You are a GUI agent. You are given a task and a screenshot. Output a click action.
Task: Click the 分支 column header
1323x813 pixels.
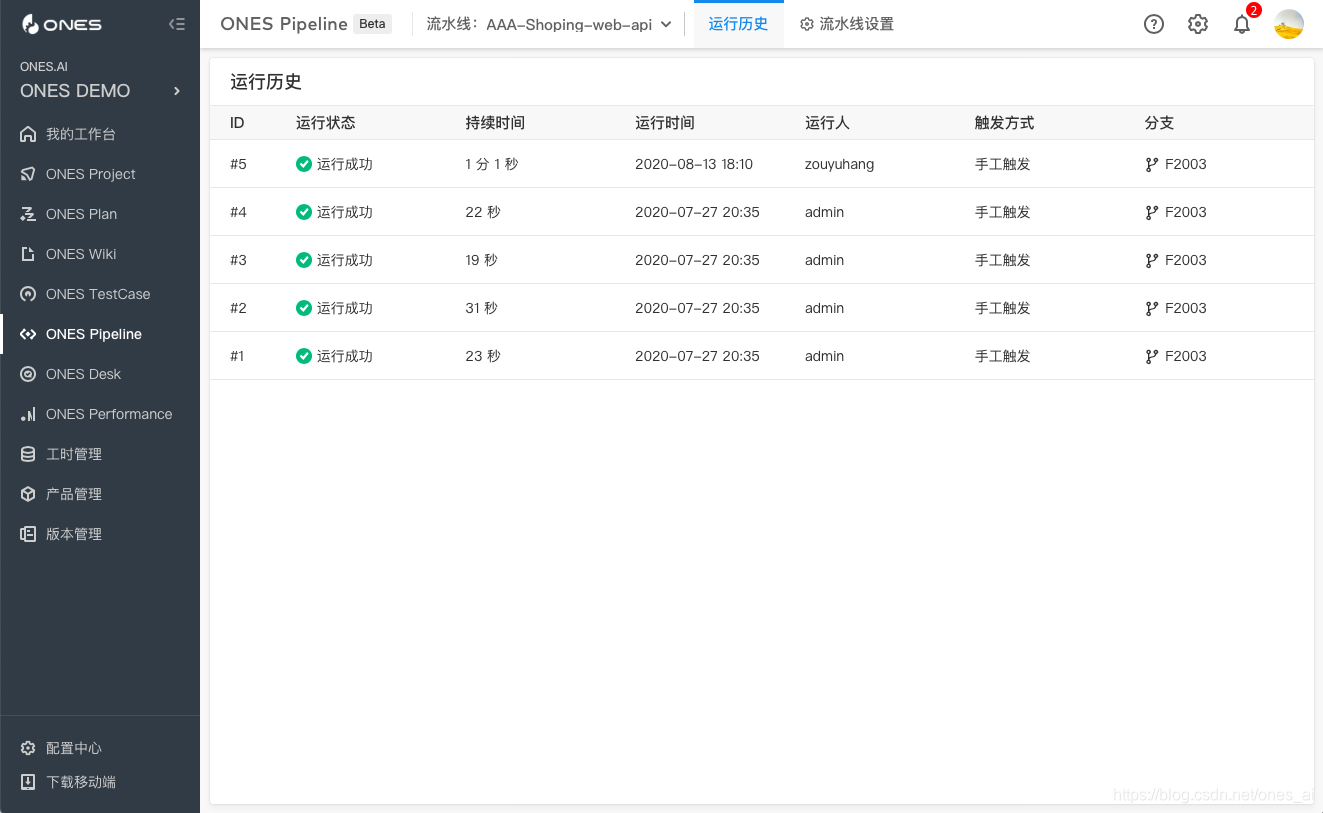pos(1159,123)
